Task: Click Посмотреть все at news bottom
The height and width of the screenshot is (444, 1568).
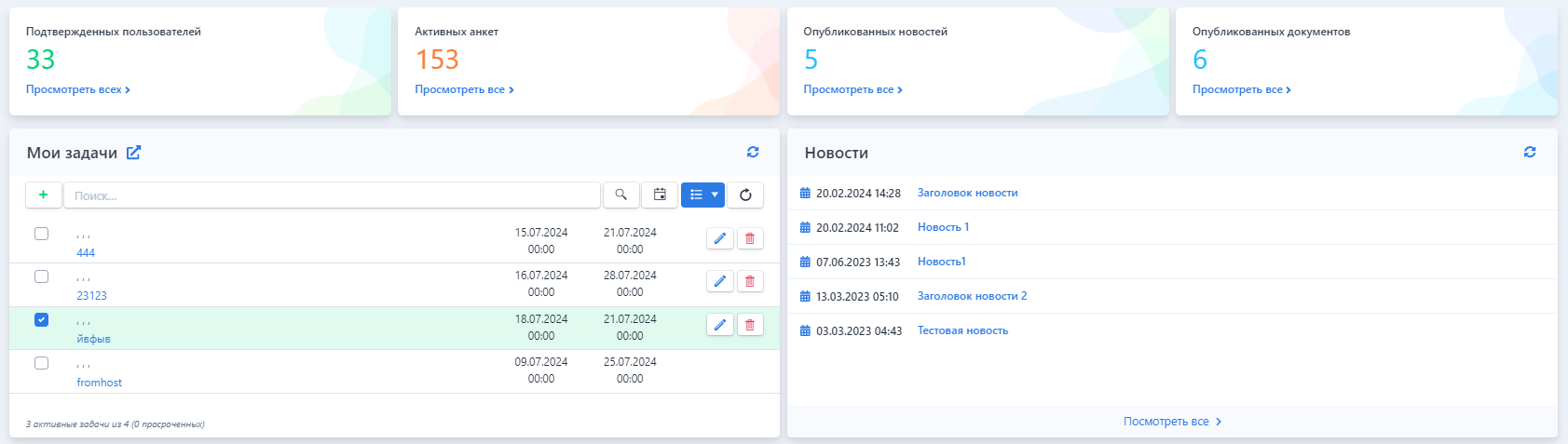Action: click(x=1171, y=422)
